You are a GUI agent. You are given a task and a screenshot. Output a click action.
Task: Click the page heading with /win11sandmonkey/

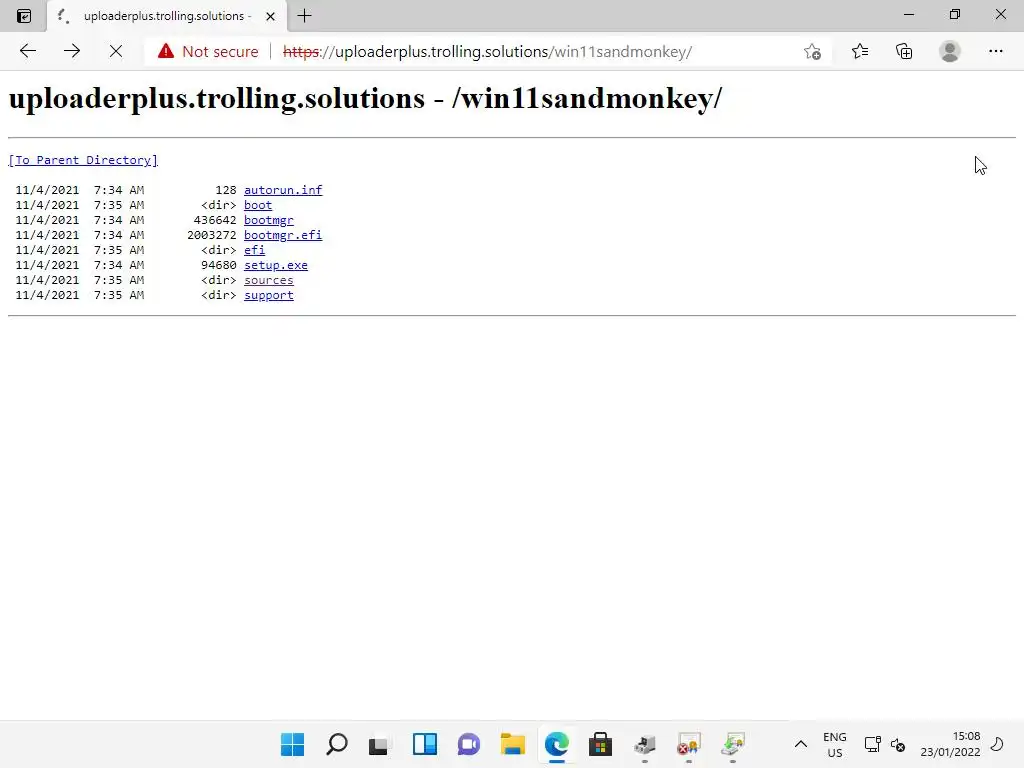(366, 99)
